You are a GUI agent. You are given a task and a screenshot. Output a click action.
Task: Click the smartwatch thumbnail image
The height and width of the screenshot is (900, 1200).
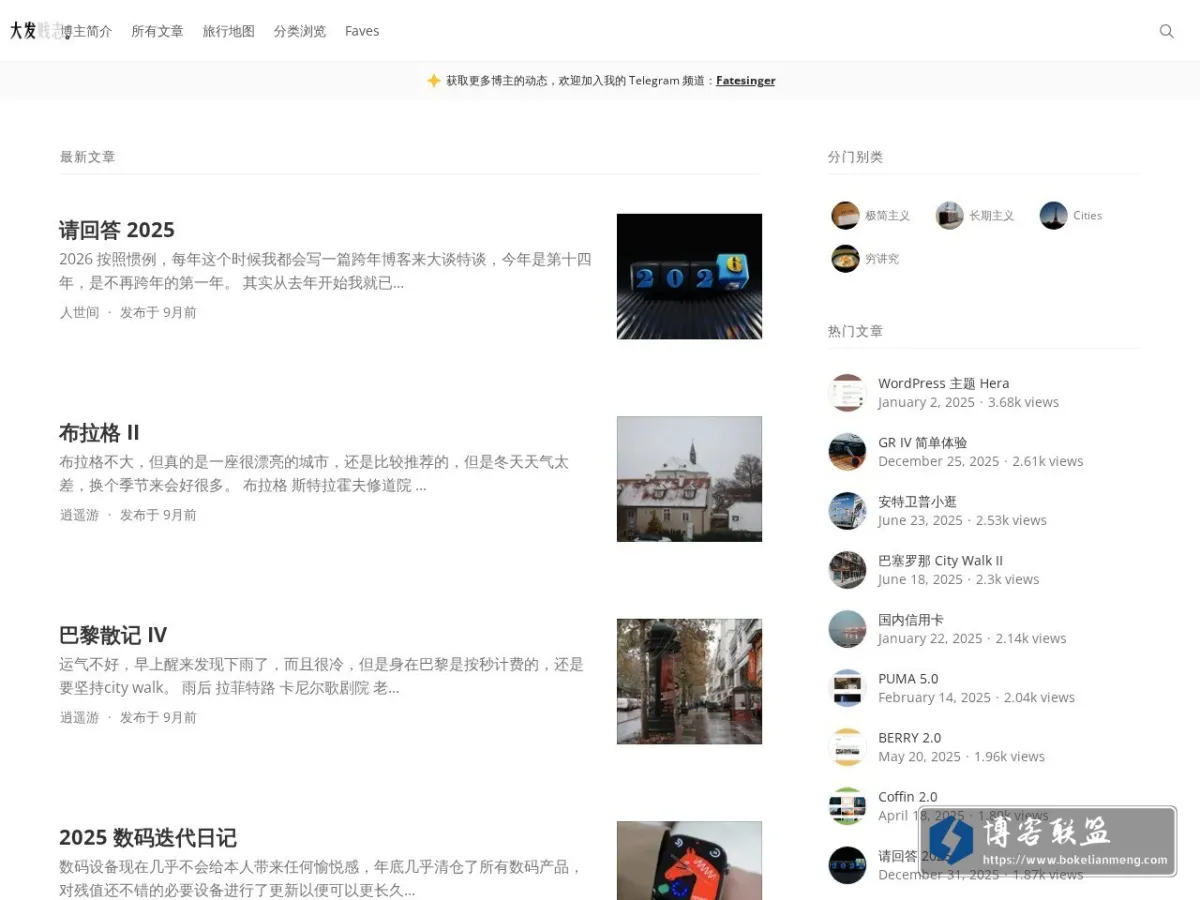689,861
